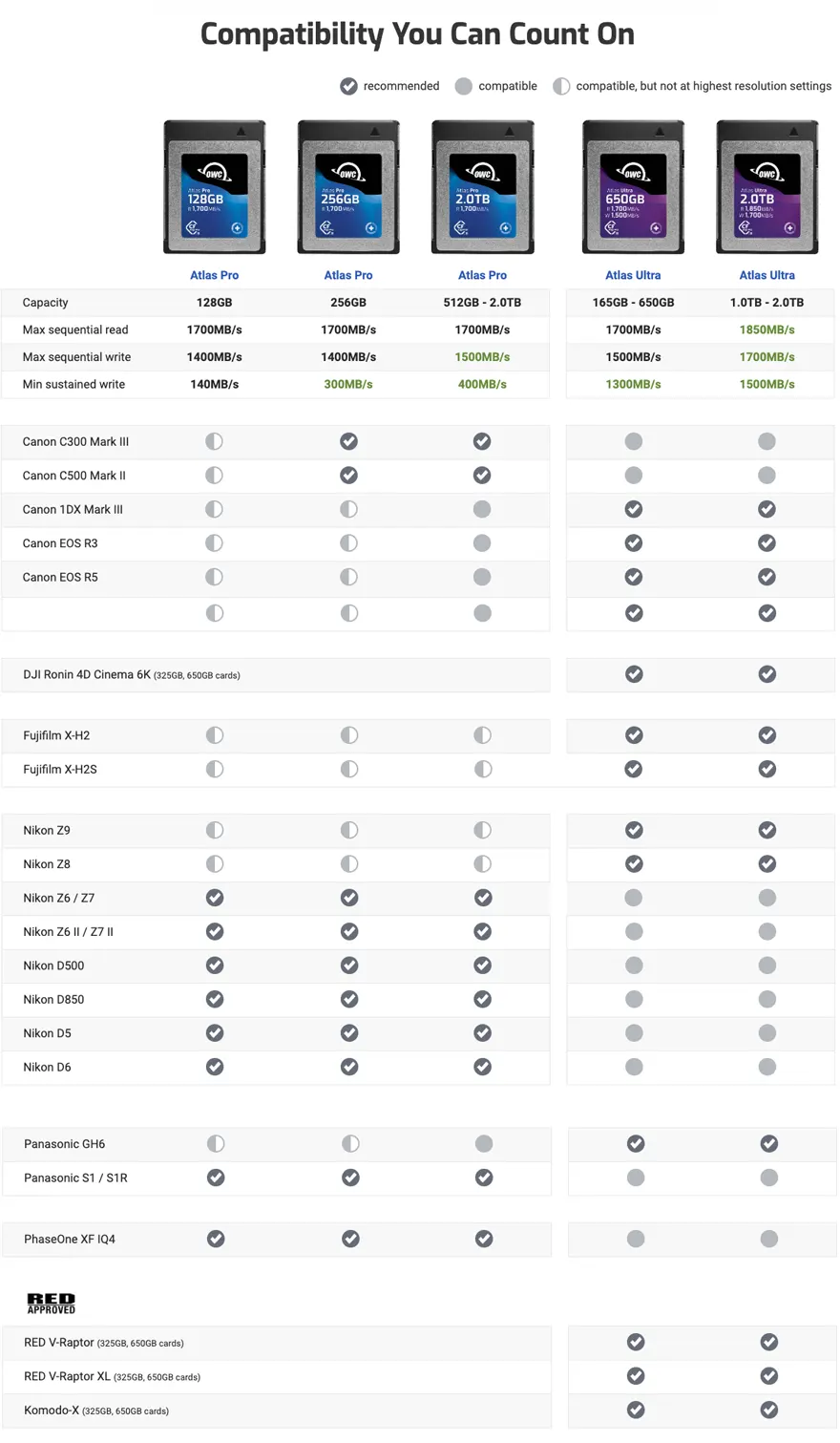Click the "Capacity" row label
The image size is (840, 1443).
(x=45, y=303)
